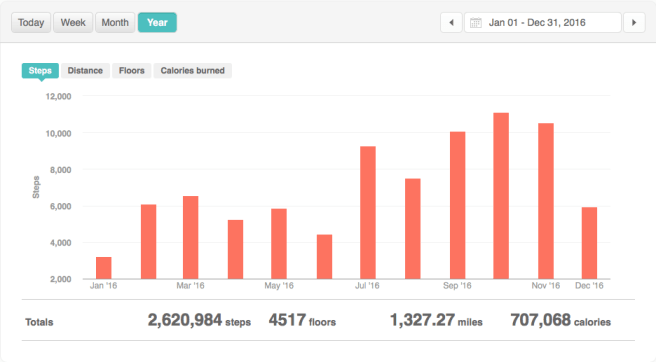Switch to Week view
This screenshot has height=362, width=656.
pos(73,23)
